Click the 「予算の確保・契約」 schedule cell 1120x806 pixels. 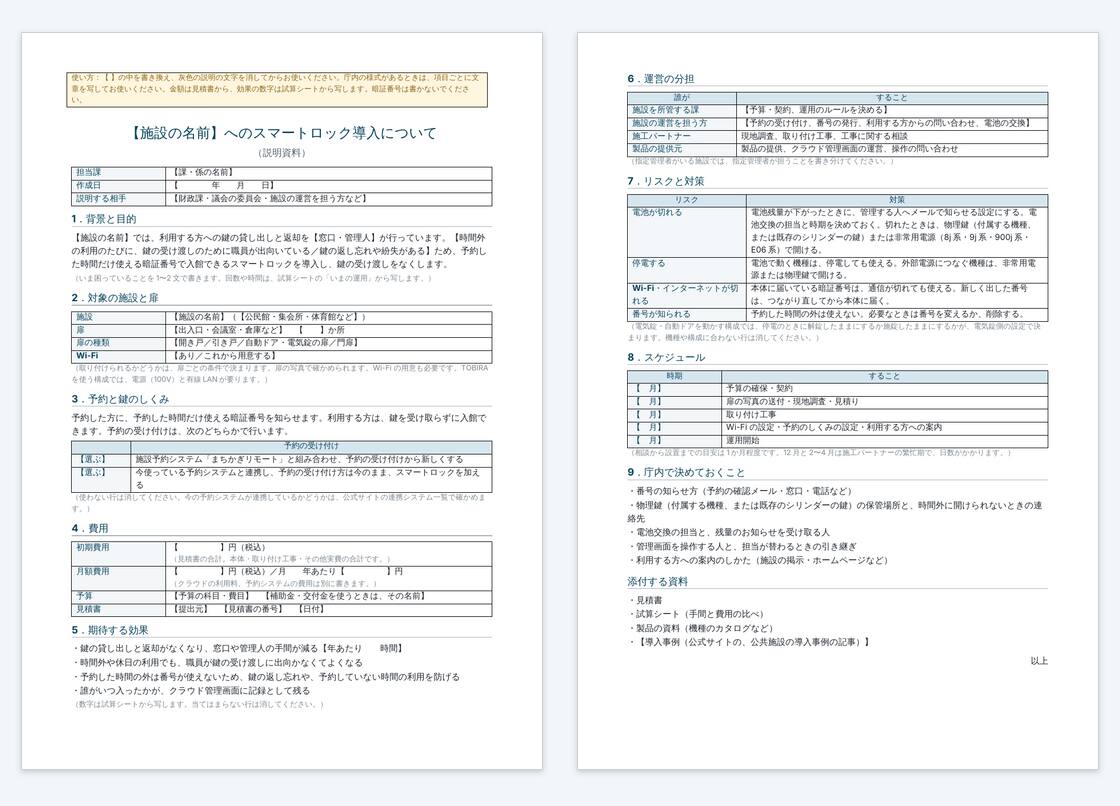(884, 389)
